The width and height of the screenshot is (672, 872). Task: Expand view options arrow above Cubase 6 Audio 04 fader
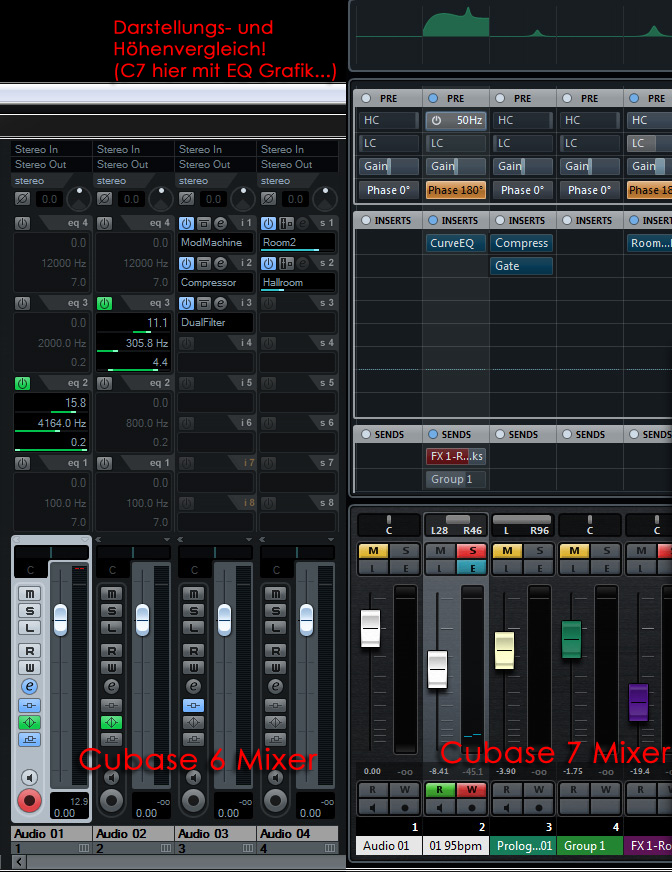(330, 539)
